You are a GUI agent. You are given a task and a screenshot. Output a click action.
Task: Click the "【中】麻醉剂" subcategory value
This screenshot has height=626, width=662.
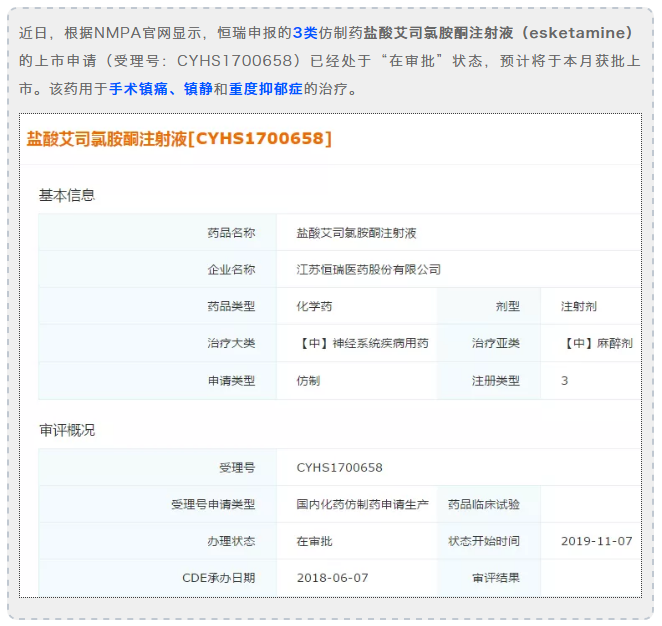(x=598, y=343)
